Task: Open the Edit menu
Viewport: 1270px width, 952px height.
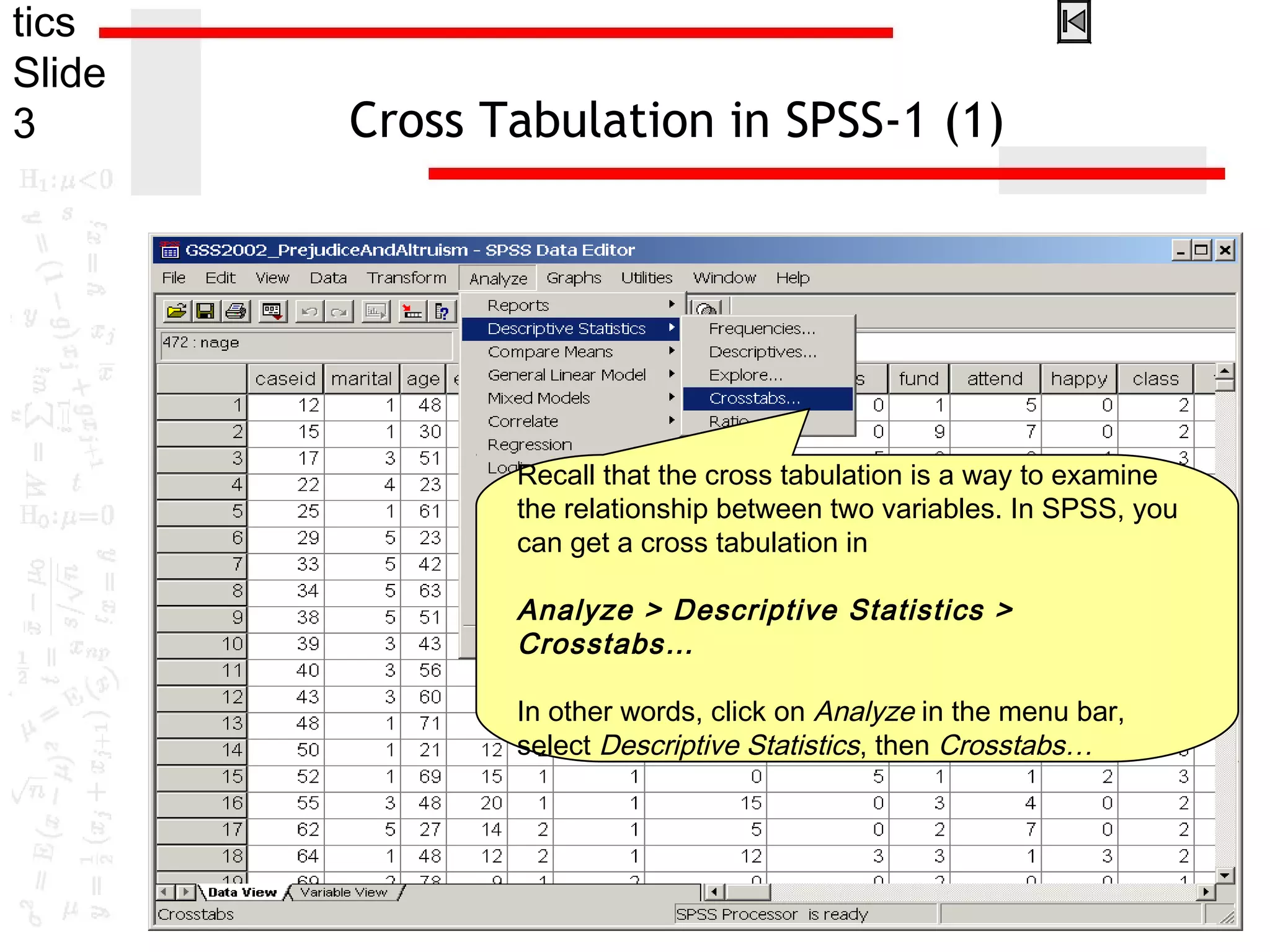Action: [x=220, y=278]
